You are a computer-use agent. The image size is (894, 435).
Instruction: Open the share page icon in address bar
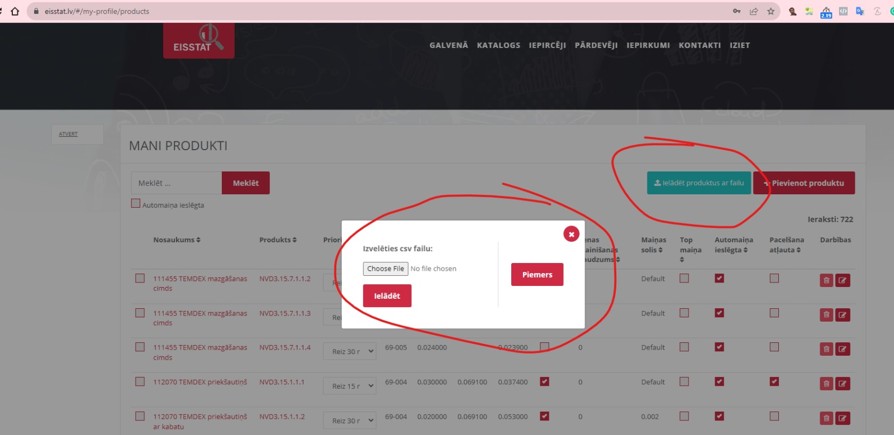point(754,11)
